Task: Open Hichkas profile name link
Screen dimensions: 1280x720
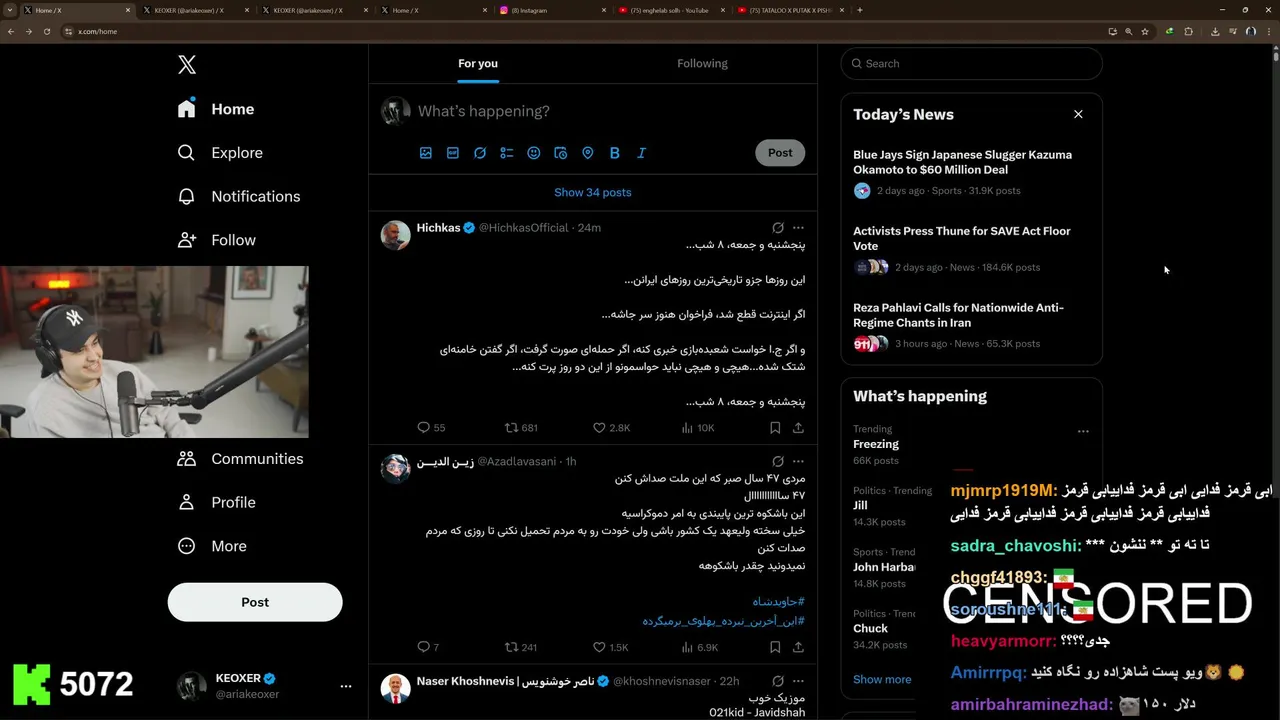Action: click(x=439, y=228)
